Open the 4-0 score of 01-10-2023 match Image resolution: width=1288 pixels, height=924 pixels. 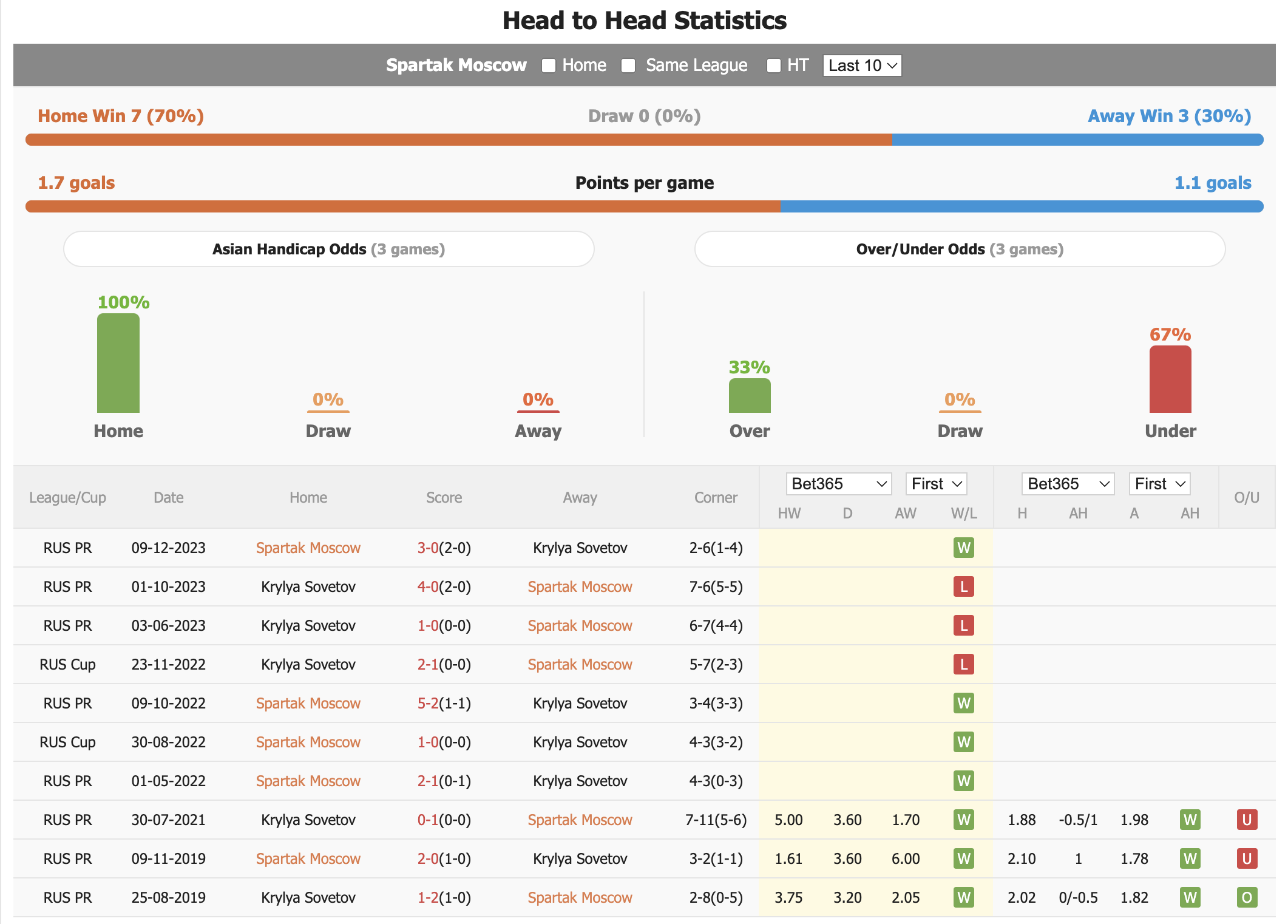(x=427, y=586)
